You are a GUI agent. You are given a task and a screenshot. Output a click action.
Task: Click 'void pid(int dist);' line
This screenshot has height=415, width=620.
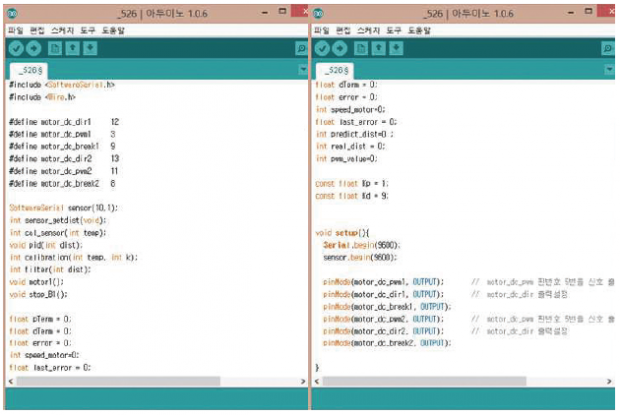(x=46, y=245)
